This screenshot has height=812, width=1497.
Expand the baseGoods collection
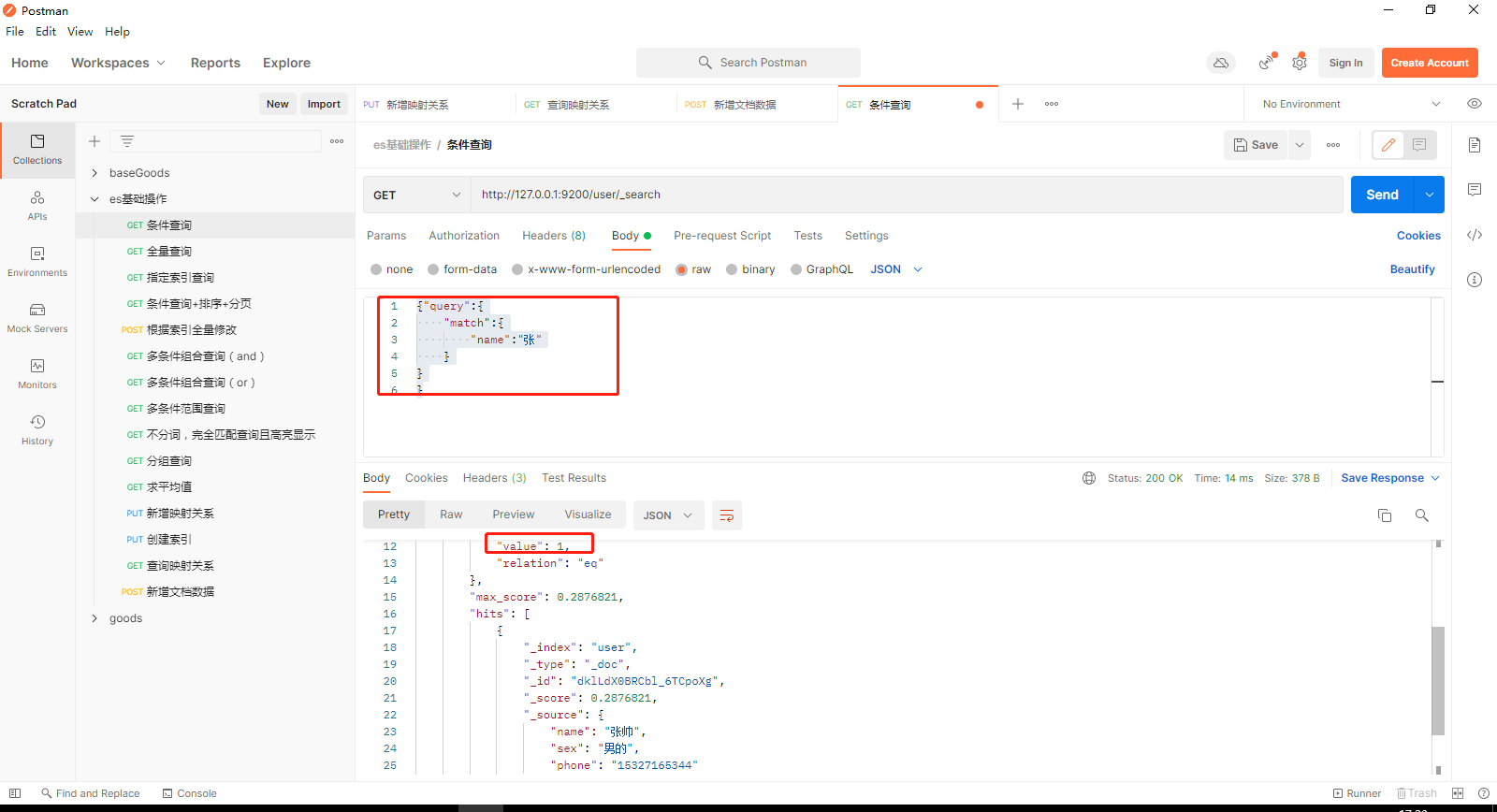94,173
